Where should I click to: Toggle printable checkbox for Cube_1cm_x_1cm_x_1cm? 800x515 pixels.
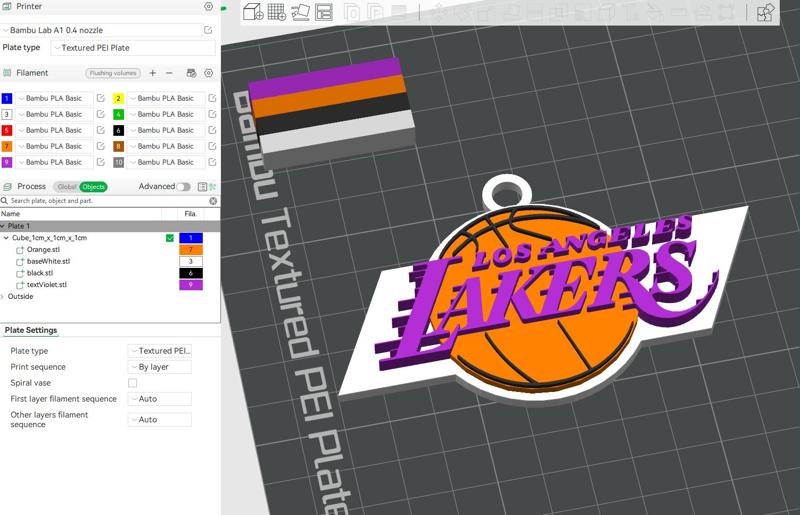pos(170,238)
